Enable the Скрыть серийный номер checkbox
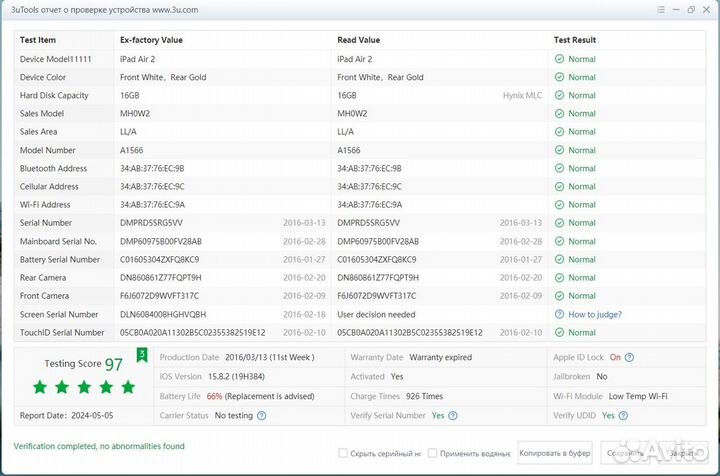 coord(344,453)
